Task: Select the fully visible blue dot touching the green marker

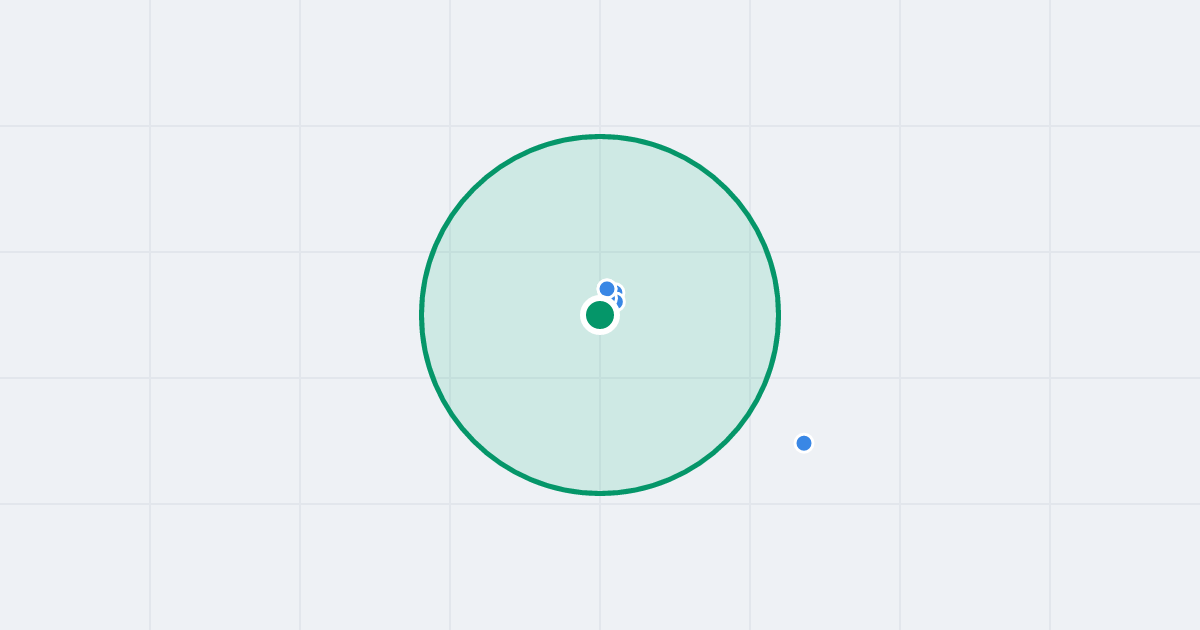Action: click(607, 289)
